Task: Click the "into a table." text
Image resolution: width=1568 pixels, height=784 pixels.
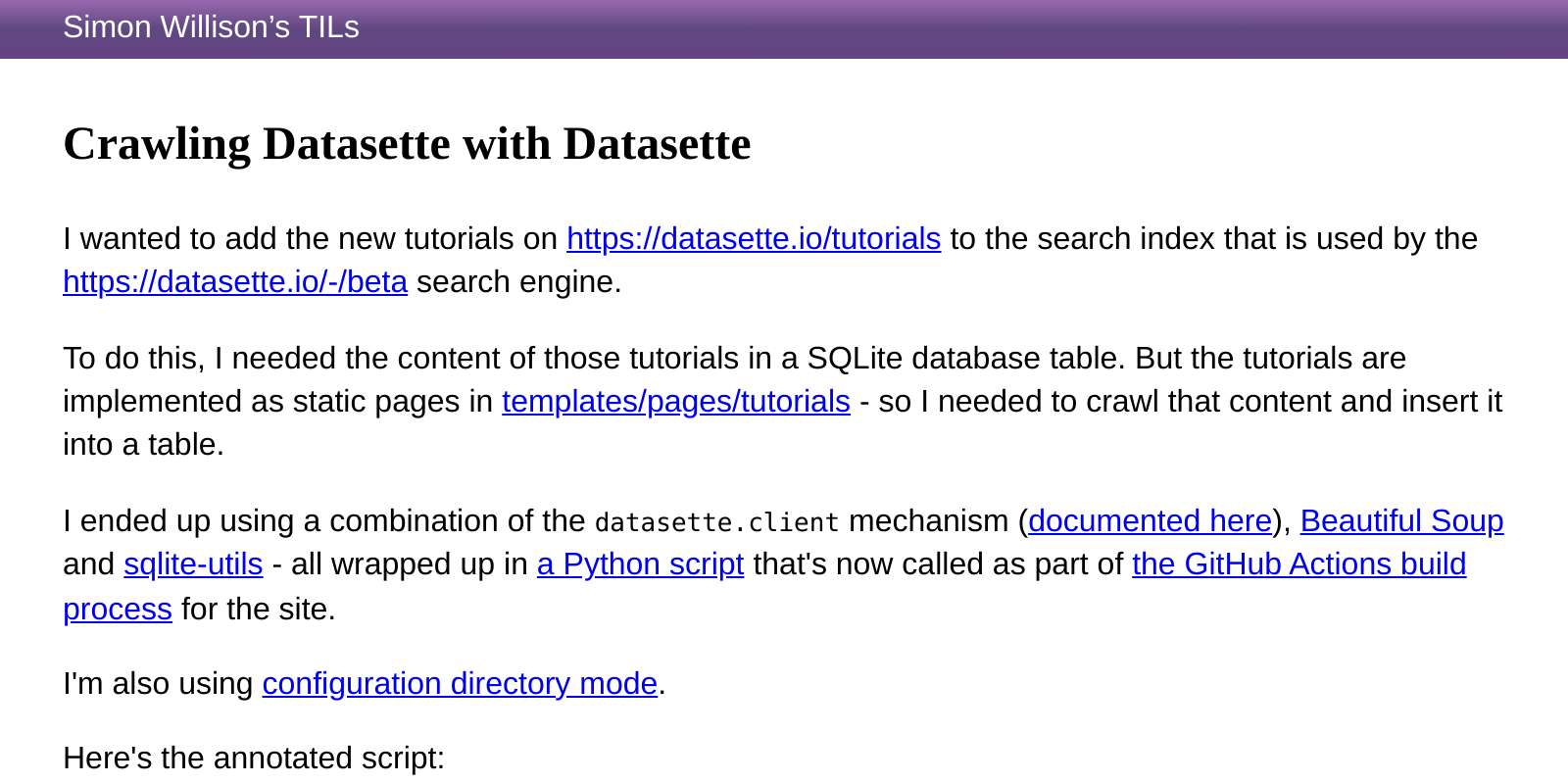Action: [144, 444]
